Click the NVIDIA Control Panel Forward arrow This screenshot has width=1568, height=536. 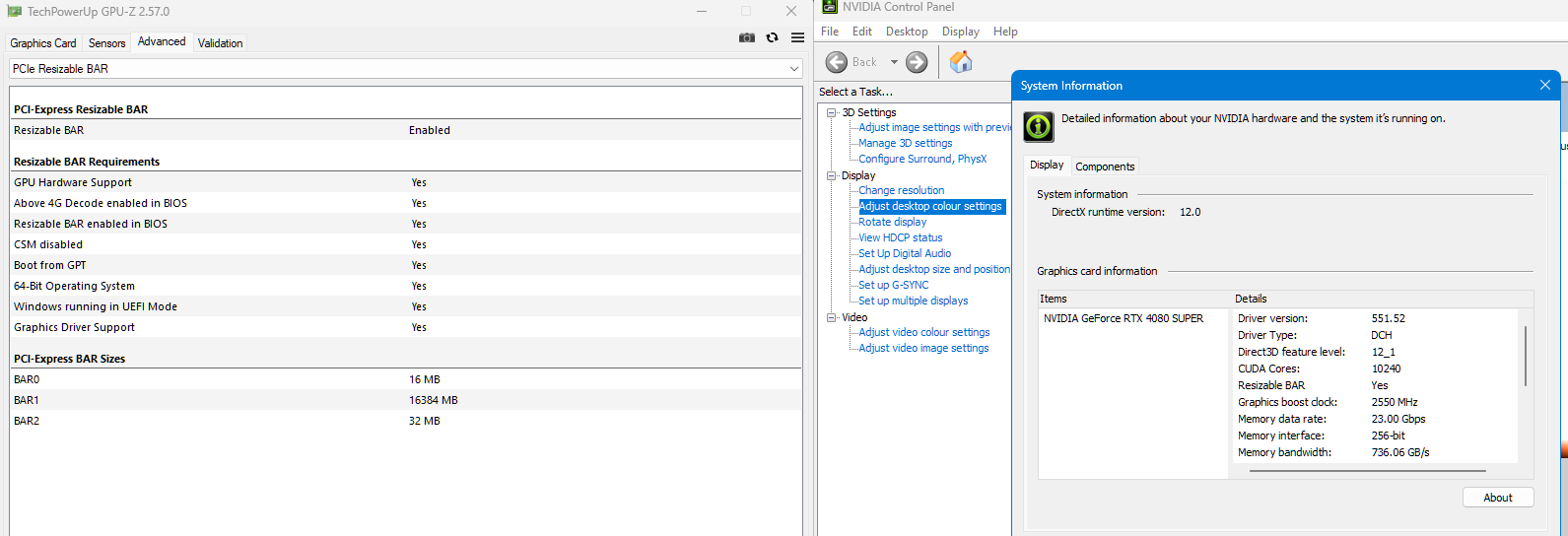[x=917, y=62]
